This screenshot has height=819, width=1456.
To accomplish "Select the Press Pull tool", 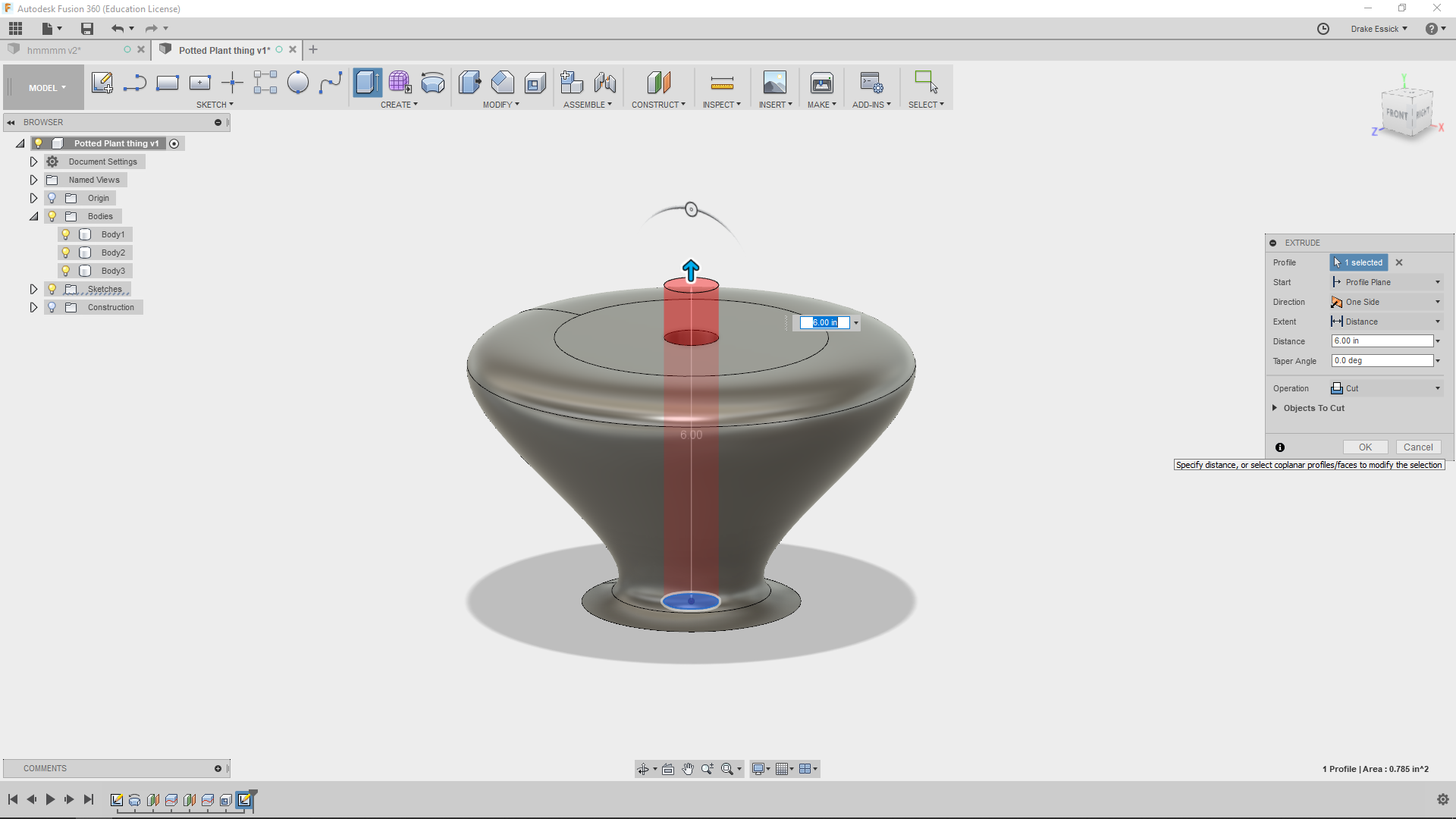I will tap(469, 82).
